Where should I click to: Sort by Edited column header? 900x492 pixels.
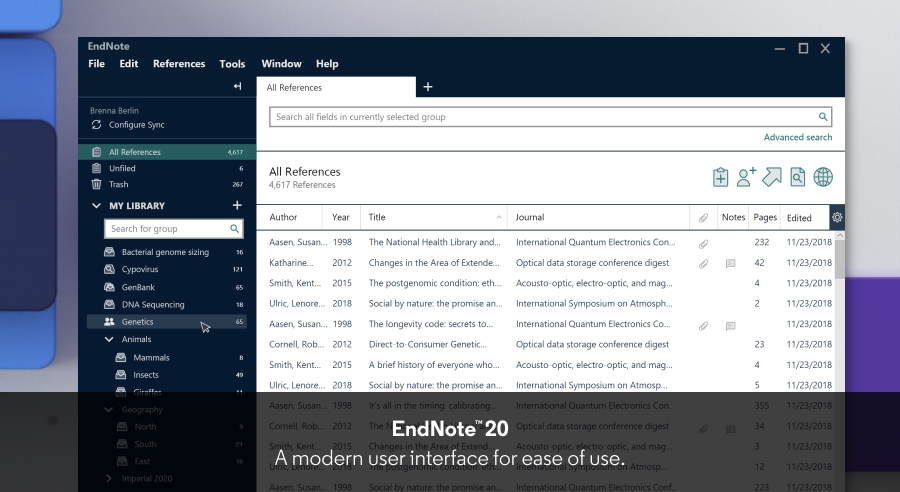pos(799,218)
